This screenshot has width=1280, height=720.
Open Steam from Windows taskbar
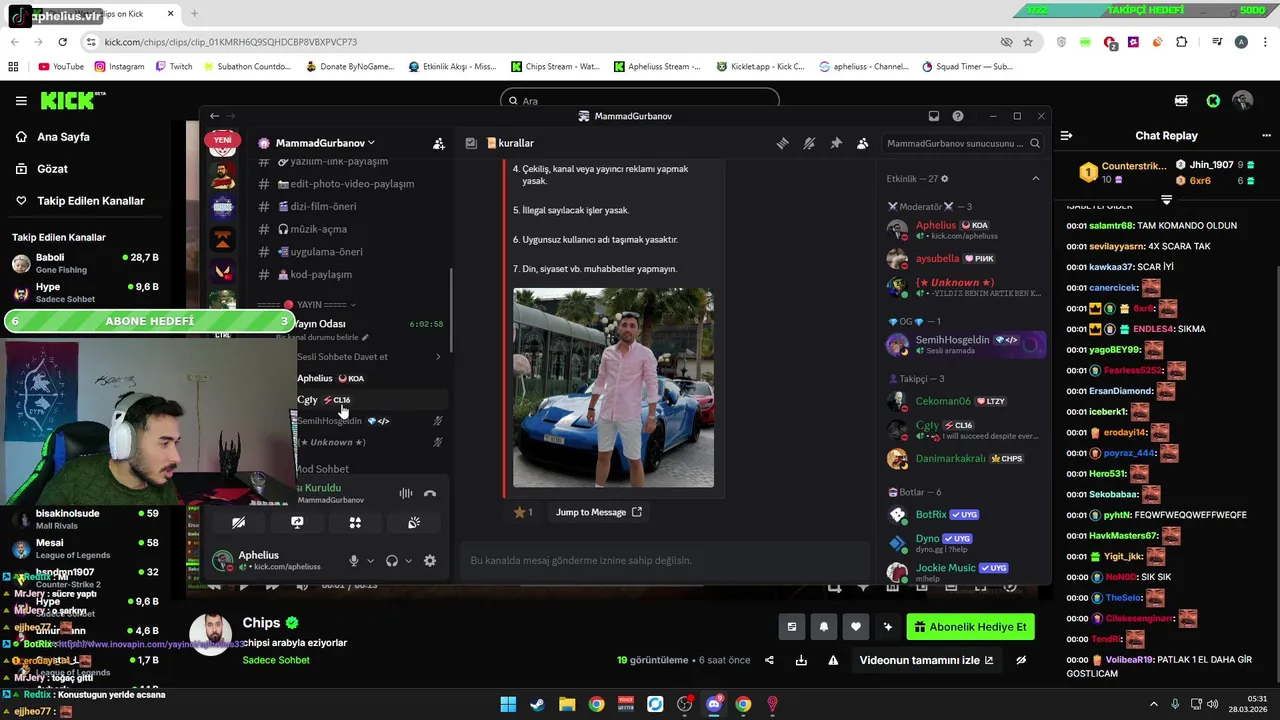[x=538, y=704]
